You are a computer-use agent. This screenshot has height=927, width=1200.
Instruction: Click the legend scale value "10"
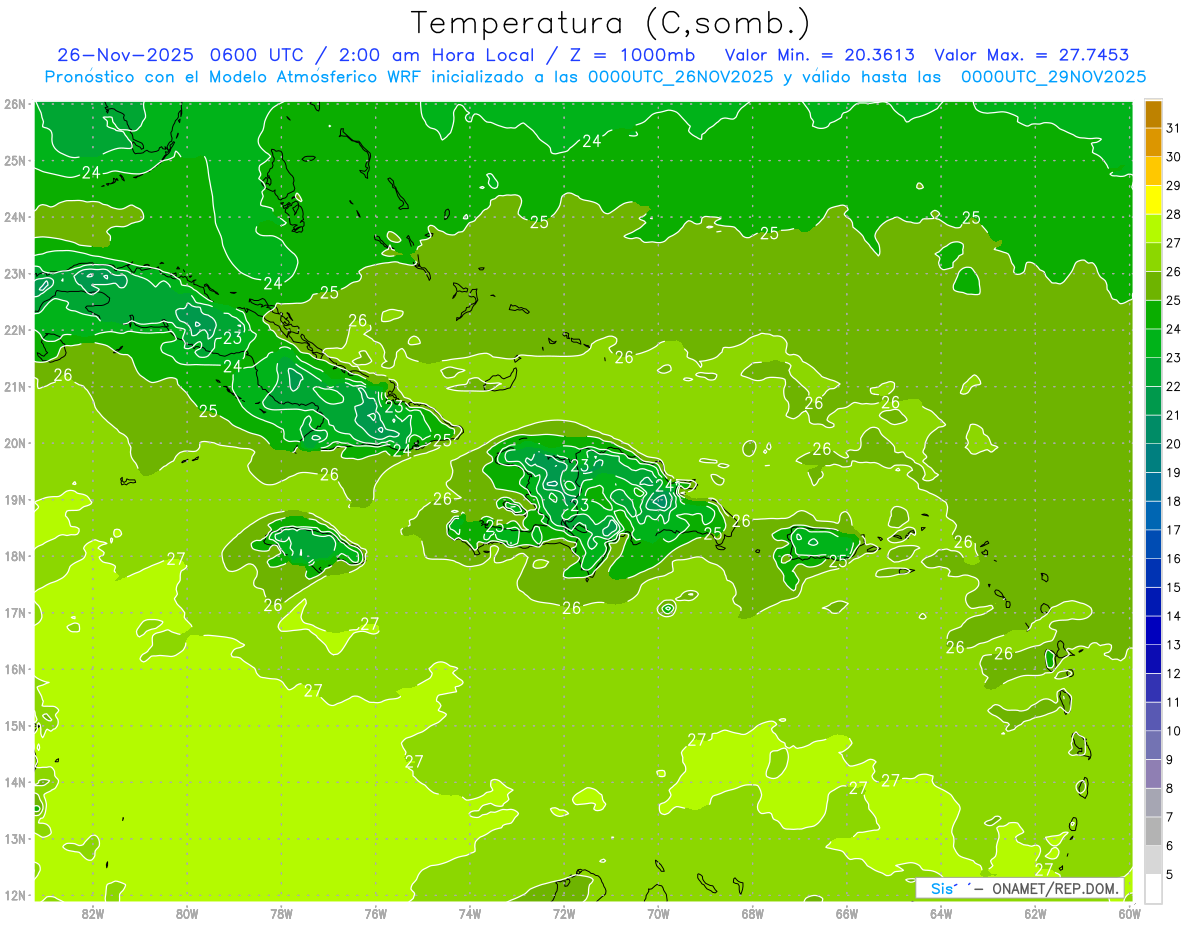pos(1174,731)
